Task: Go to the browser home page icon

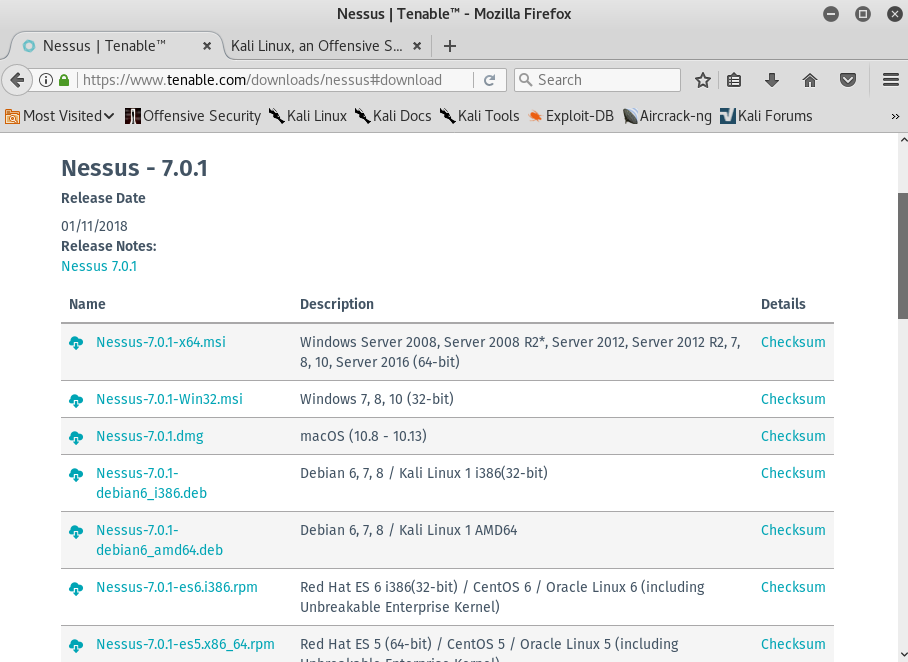Action: pyautogui.click(x=810, y=80)
